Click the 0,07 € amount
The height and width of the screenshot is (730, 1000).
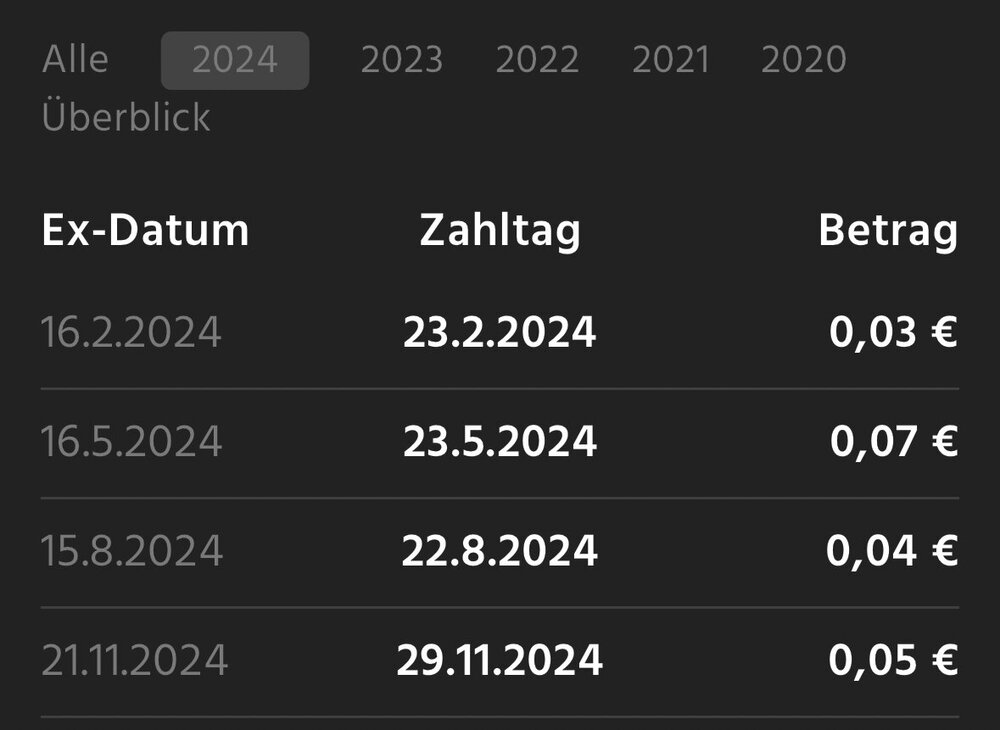(x=893, y=442)
